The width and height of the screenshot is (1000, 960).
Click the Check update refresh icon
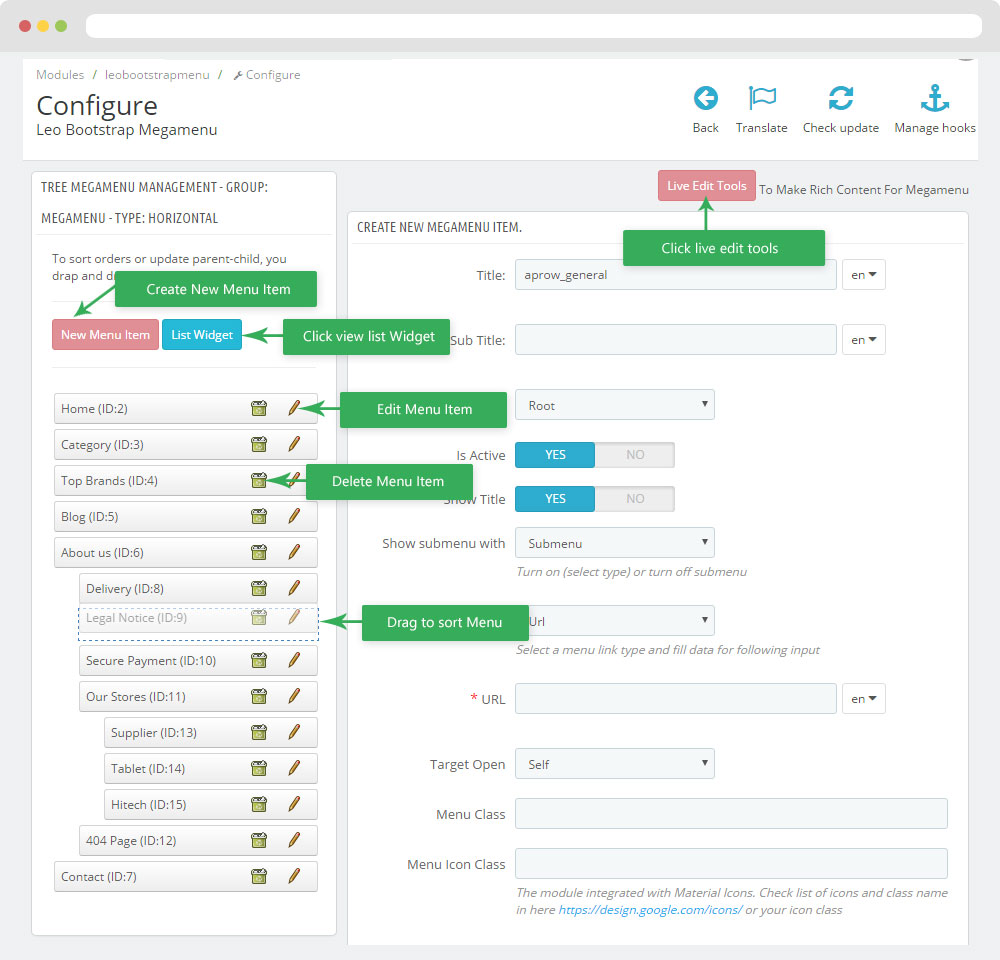click(x=840, y=98)
